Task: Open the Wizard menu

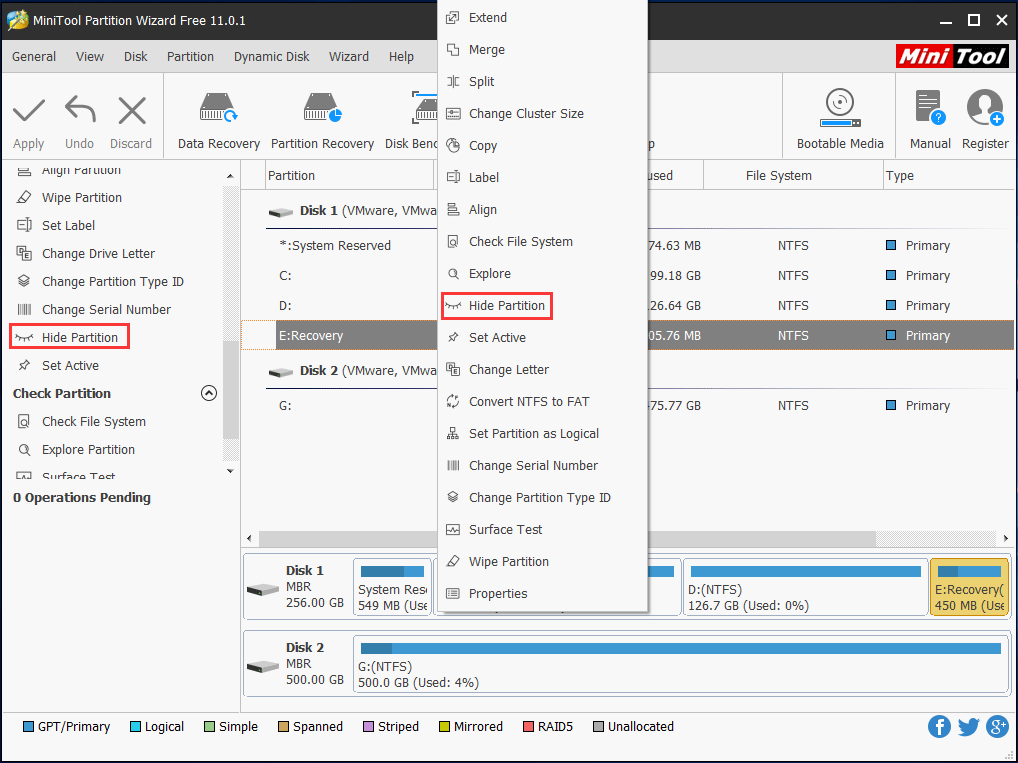Action: click(x=349, y=56)
